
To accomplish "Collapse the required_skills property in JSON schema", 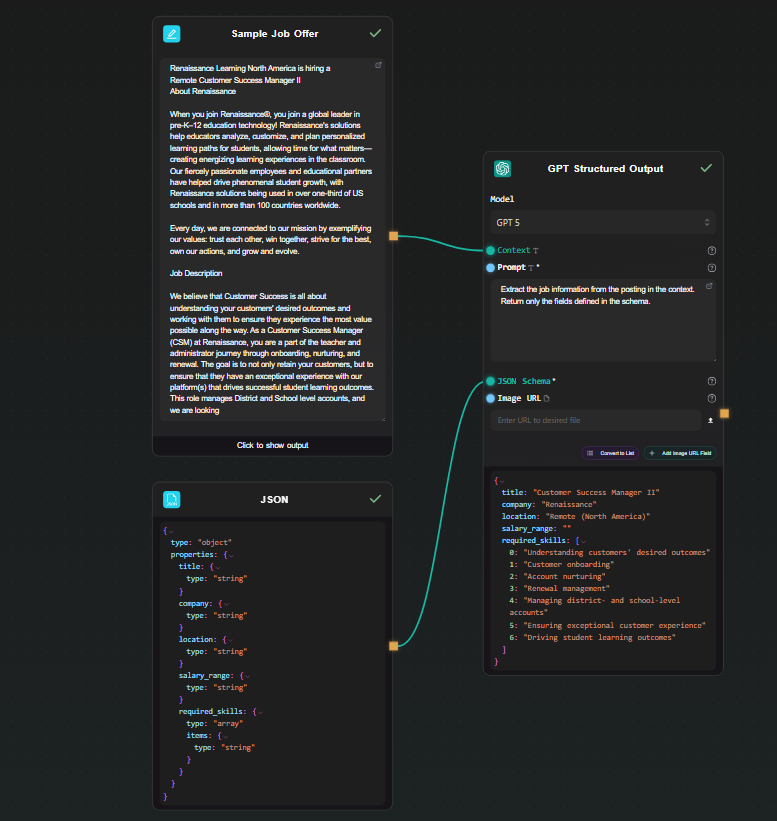I will click(260, 712).
